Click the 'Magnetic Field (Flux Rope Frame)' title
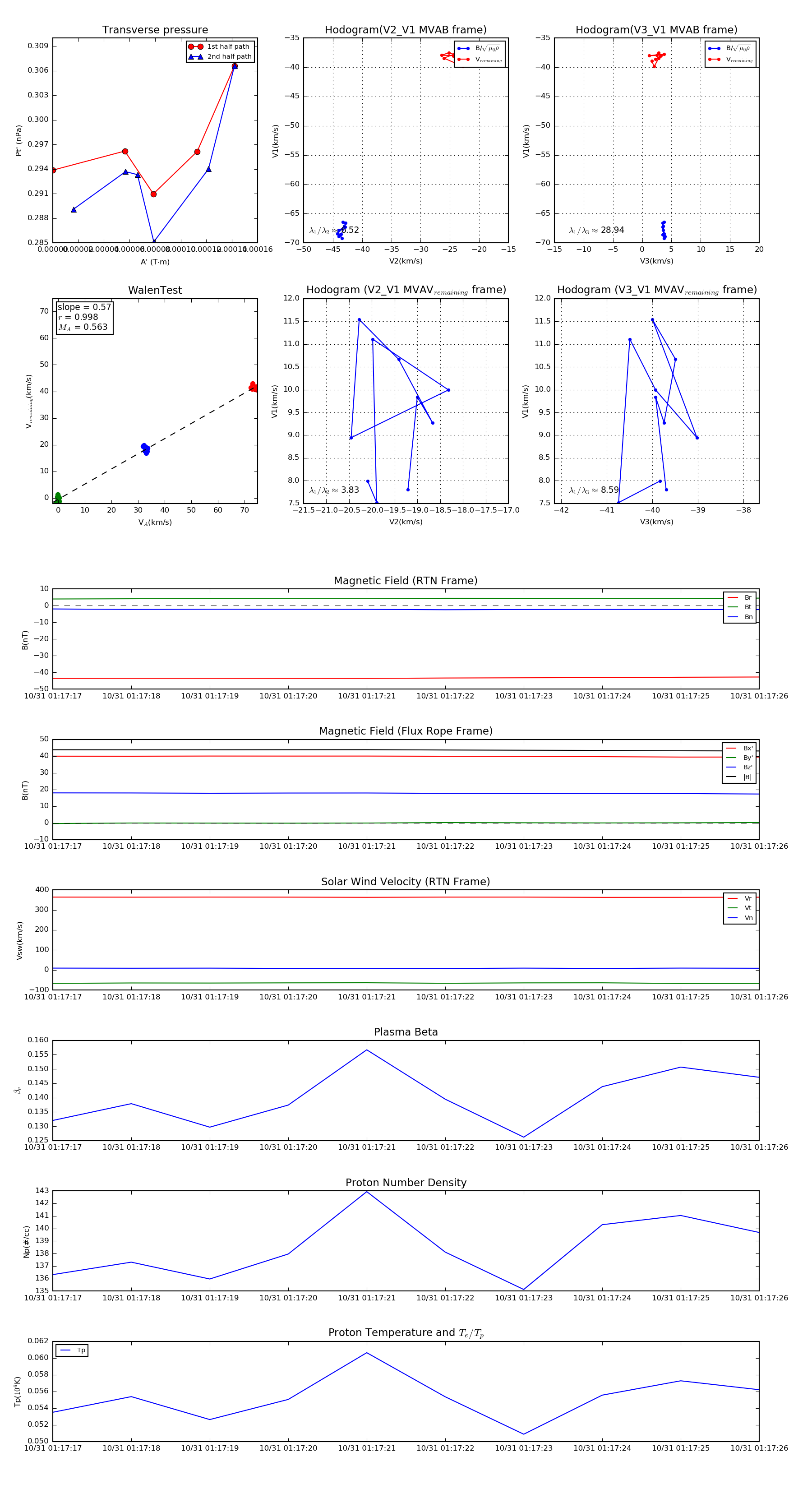The width and height of the screenshot is (812, 1489). pos(406,731)
